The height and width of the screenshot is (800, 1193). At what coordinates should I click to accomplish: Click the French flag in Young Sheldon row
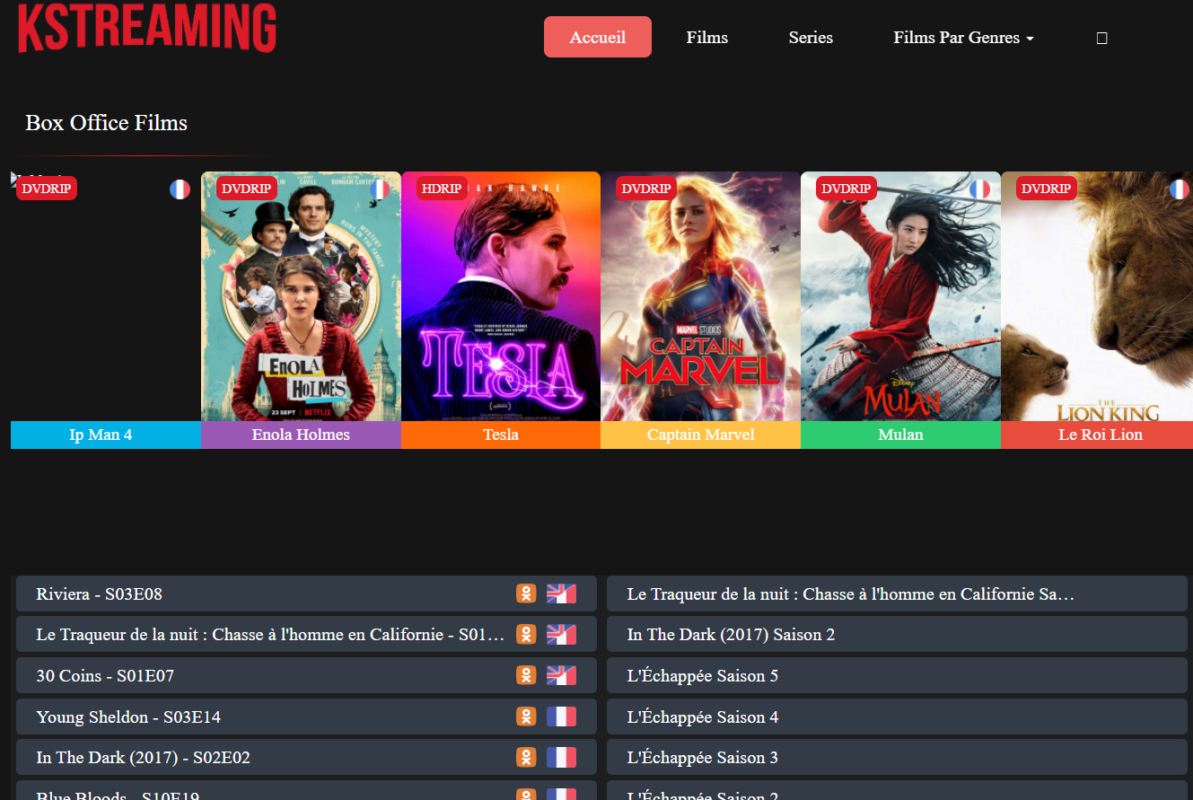pos(562,716)
